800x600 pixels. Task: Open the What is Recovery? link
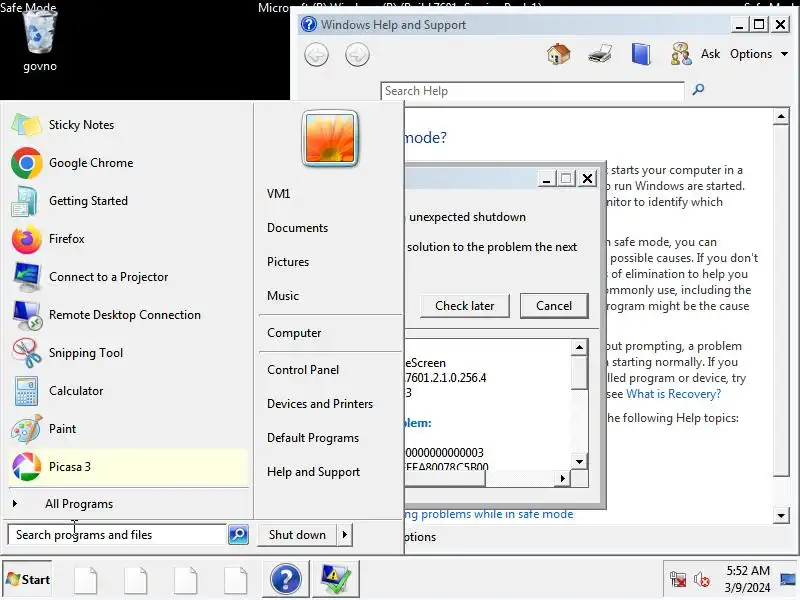point(673,394)
